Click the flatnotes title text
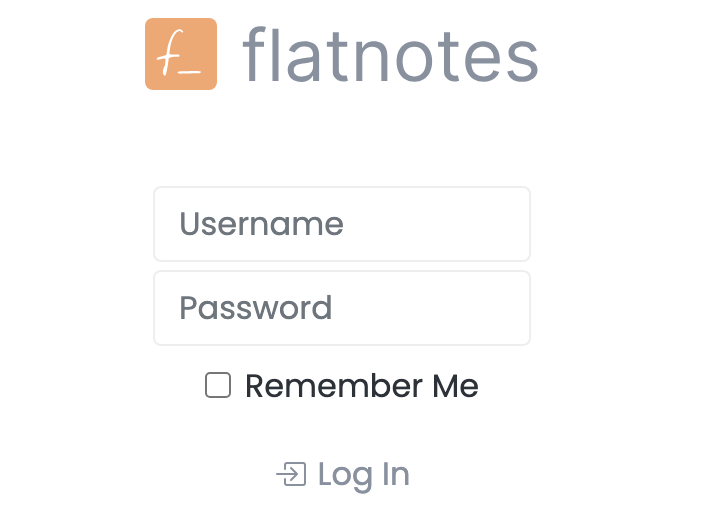Image resolution: width=718 pixels, height=510 pixels. tap(390, 56)
